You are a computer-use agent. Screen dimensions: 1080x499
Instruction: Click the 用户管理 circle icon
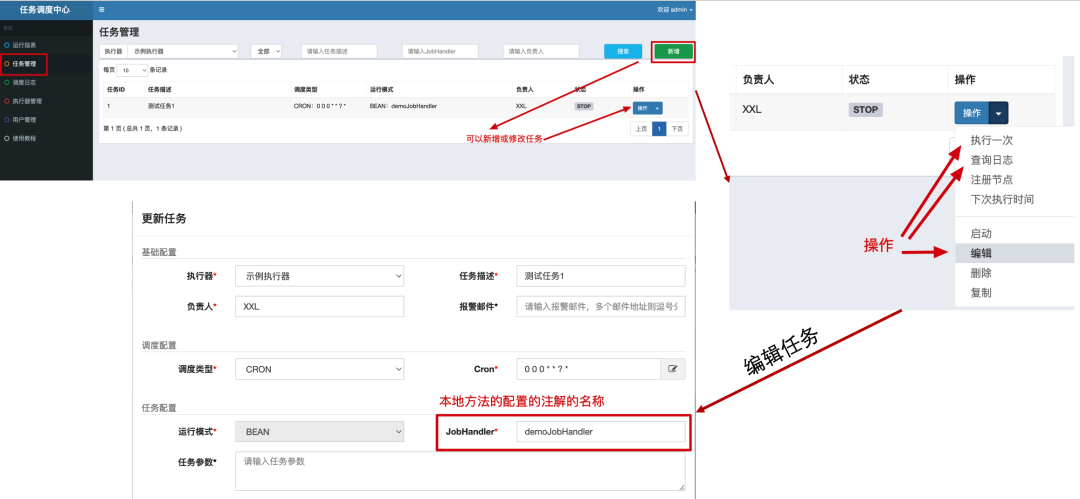pos(7,119)
